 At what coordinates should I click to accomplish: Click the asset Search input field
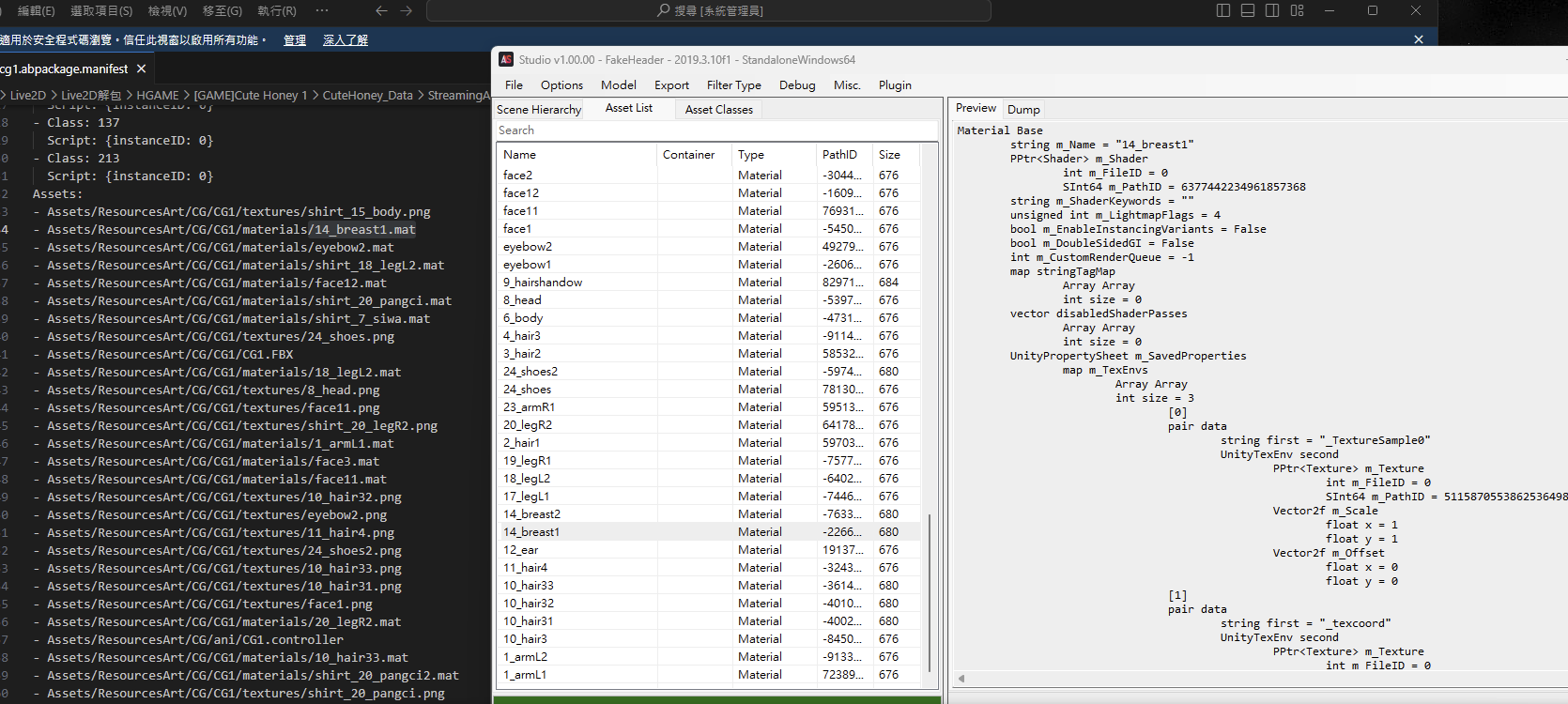[715, 130]
